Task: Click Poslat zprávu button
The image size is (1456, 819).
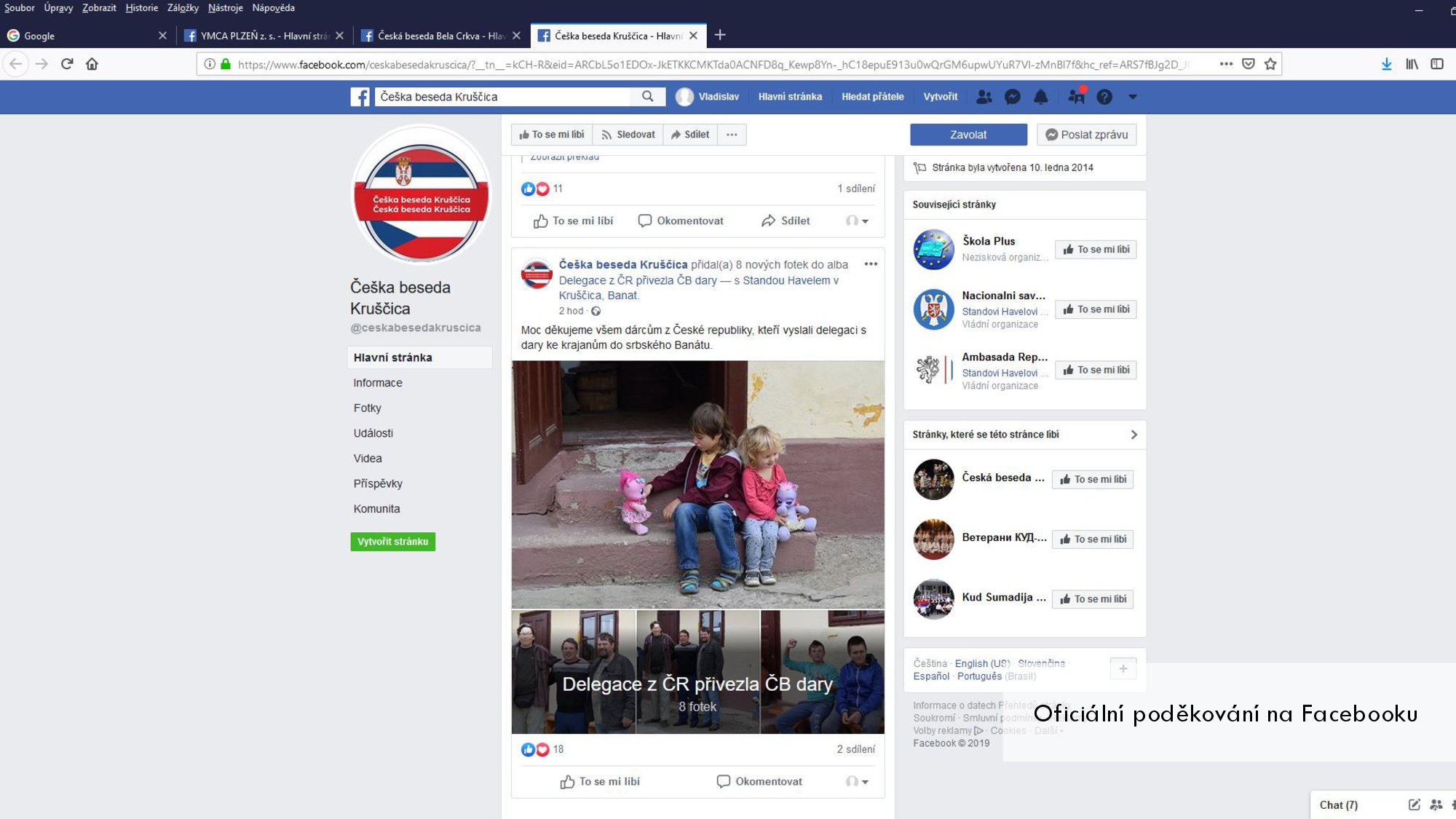Action: point(1087,135)
